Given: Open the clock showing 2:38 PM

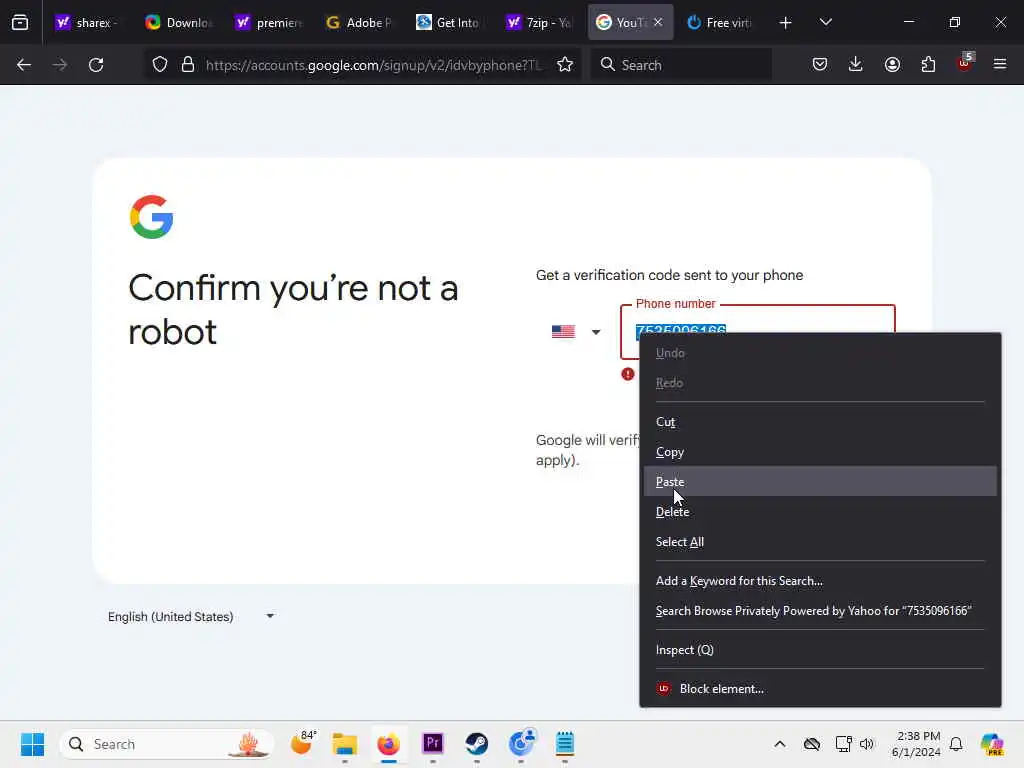Looking at the screenshot, I should (916, 744).
